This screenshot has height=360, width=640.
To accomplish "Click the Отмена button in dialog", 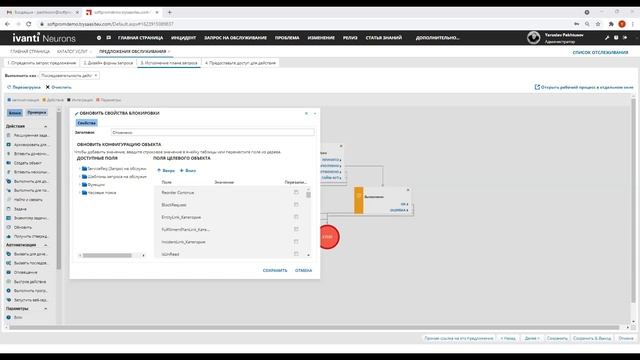I will tap(303, 271).
